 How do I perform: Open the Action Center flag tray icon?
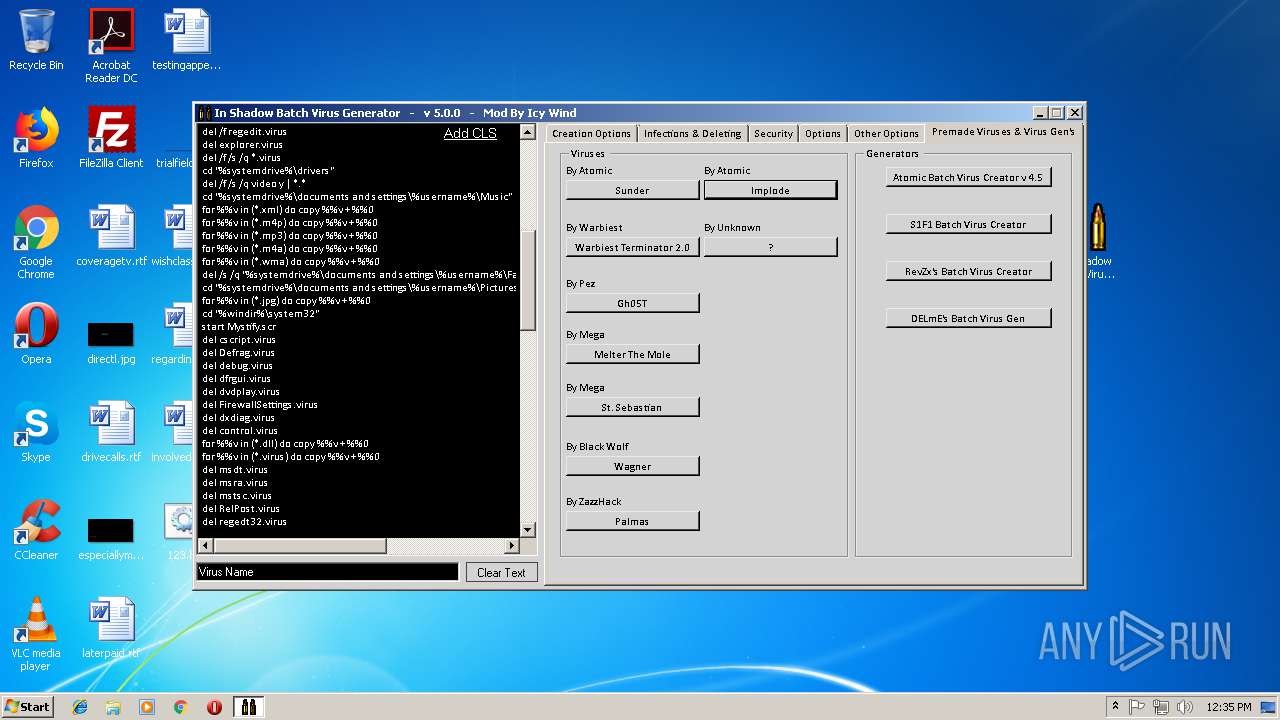click(1137, 707)
